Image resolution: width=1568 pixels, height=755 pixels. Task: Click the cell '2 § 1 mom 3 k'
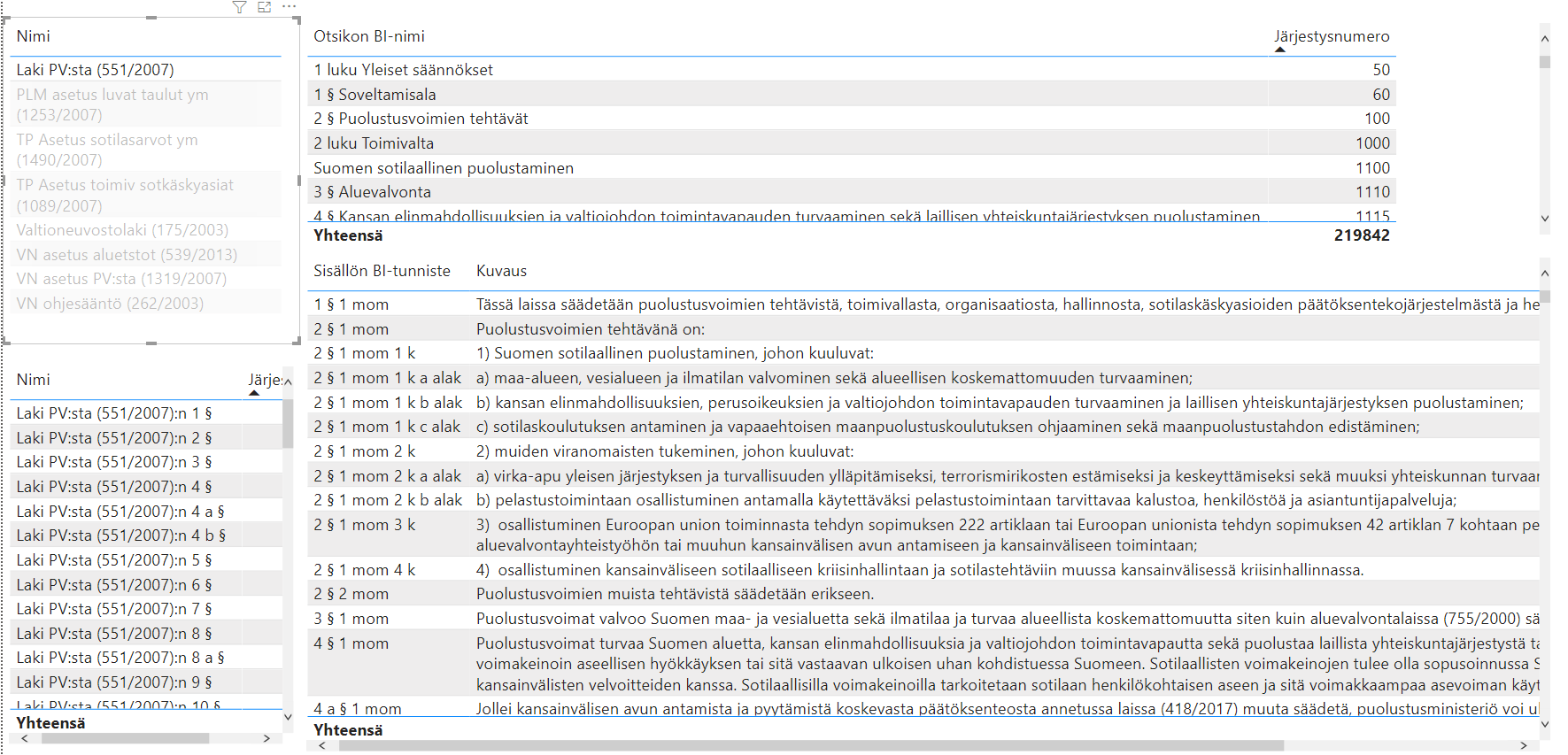point(365,525)
